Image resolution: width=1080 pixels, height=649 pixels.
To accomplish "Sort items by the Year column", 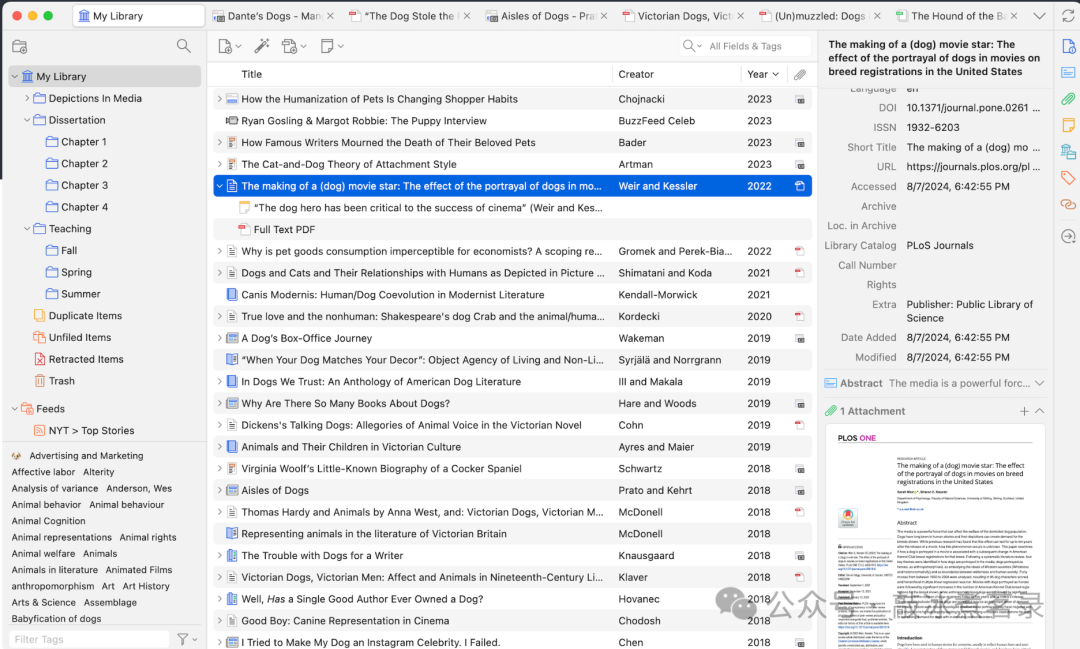I will coord(763,74).
